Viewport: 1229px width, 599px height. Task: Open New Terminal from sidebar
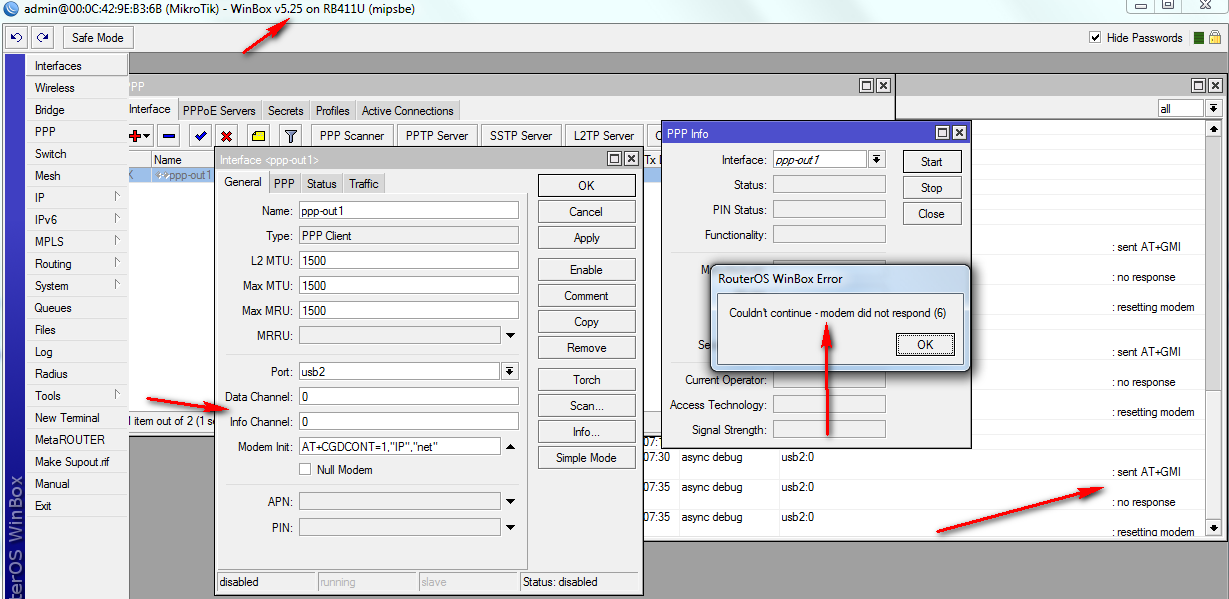tap(77, 418)
